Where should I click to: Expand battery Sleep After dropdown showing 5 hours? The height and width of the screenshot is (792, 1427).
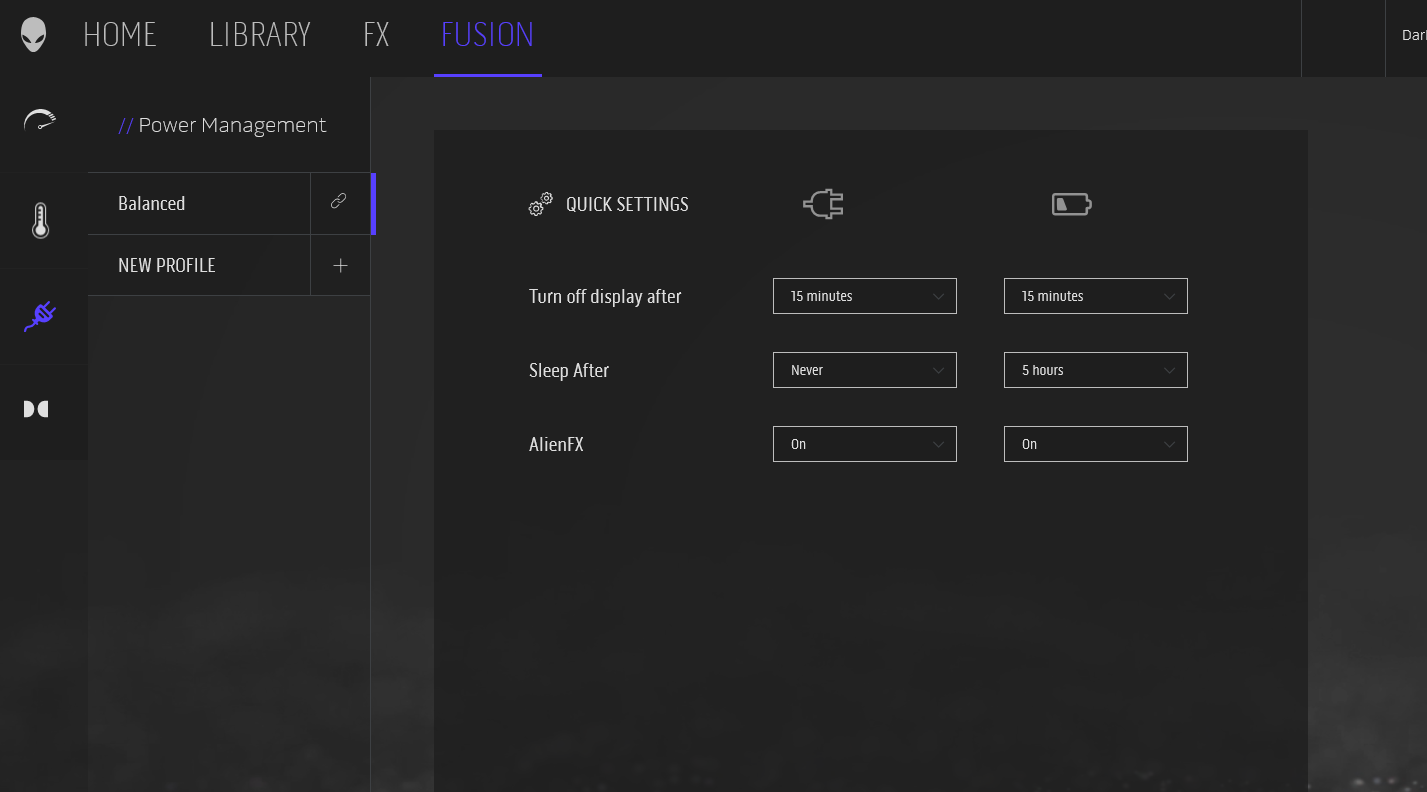(1095, 370)
